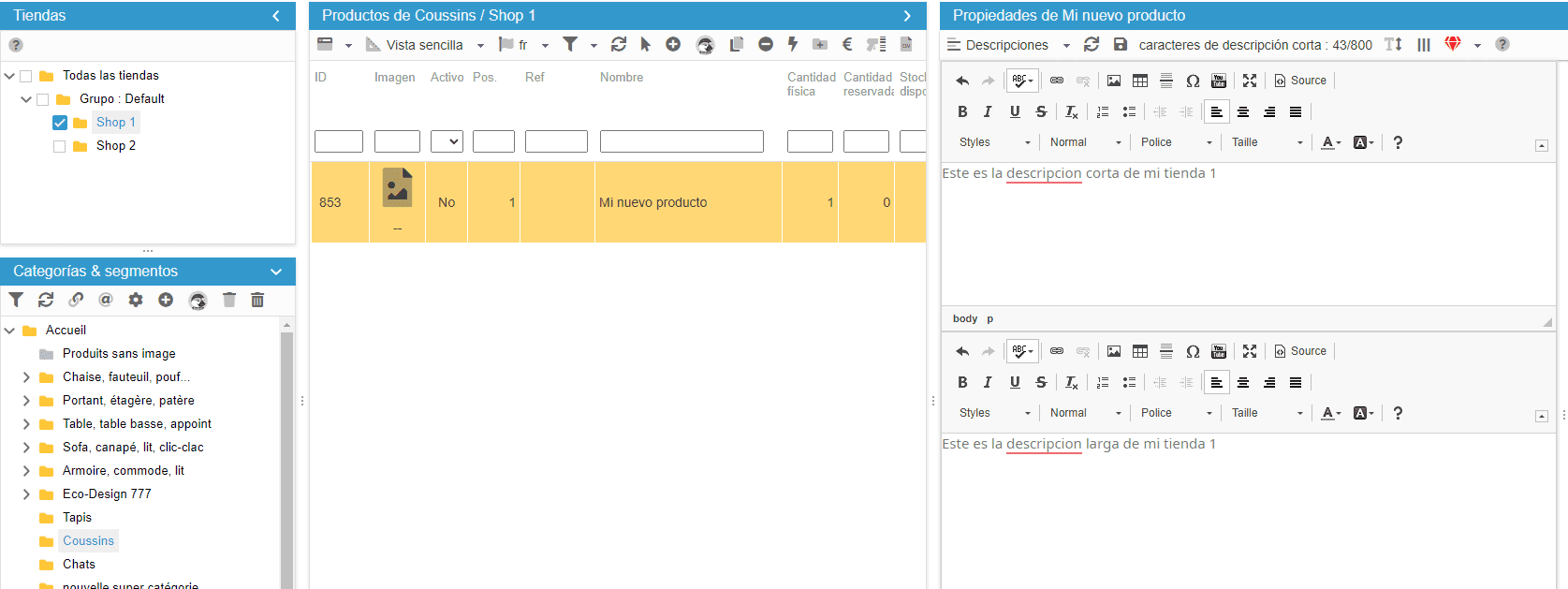Image resolution: width=1568 pixels, height=589 pixels.
Task: Click the lightning bolt quick action icon
Action: click(793, 44)
